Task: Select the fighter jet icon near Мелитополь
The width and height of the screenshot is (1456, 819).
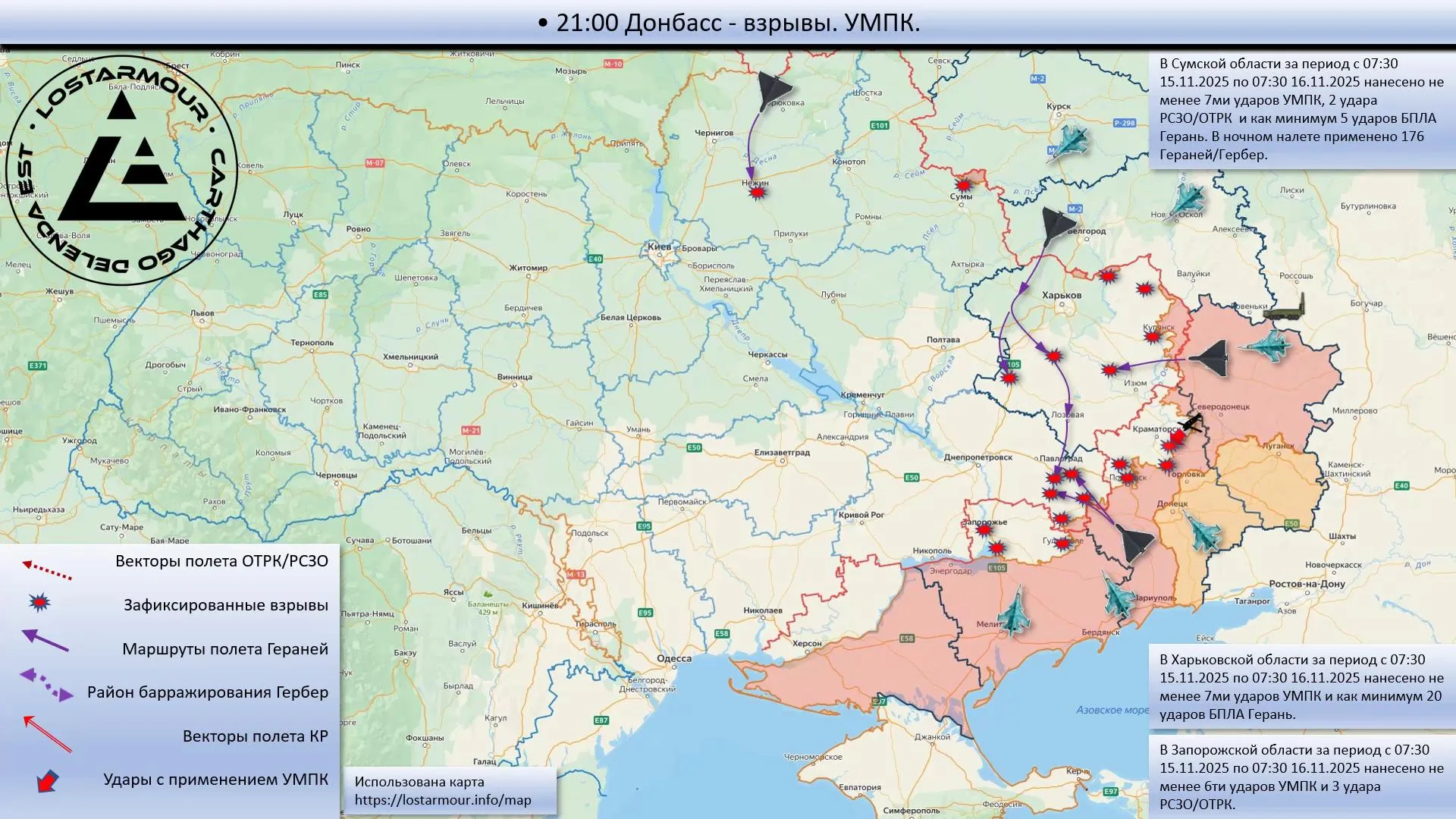Action: tap(1014, 611)
